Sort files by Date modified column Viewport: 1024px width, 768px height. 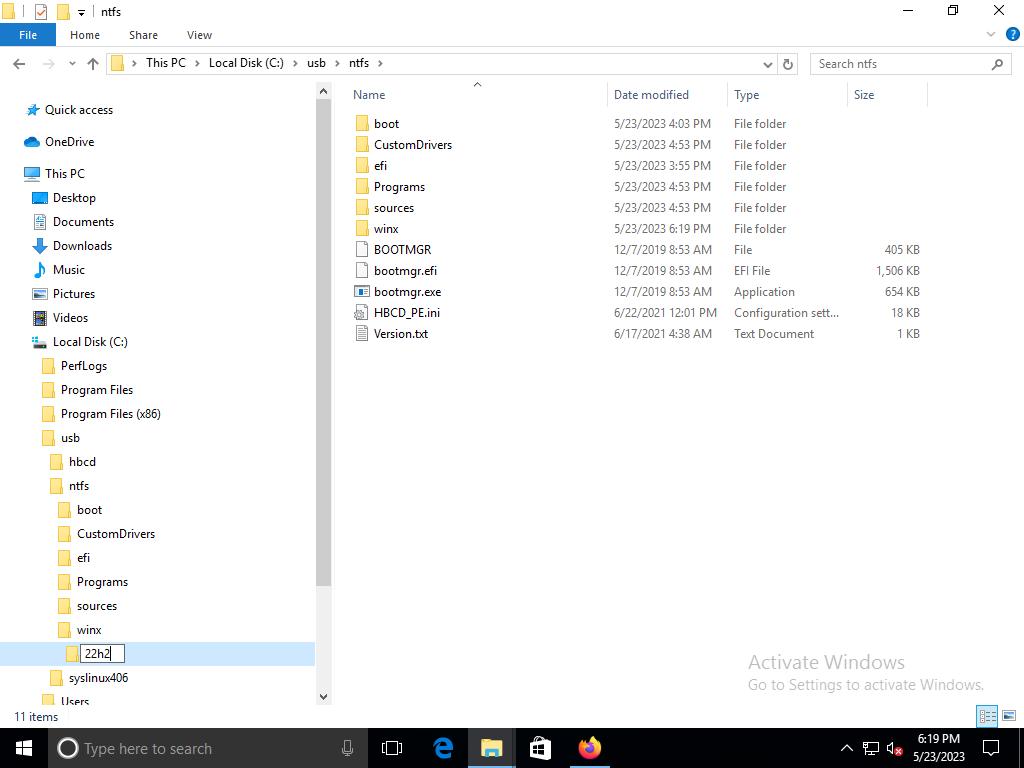pyautogui.click(x=651, y=95)
